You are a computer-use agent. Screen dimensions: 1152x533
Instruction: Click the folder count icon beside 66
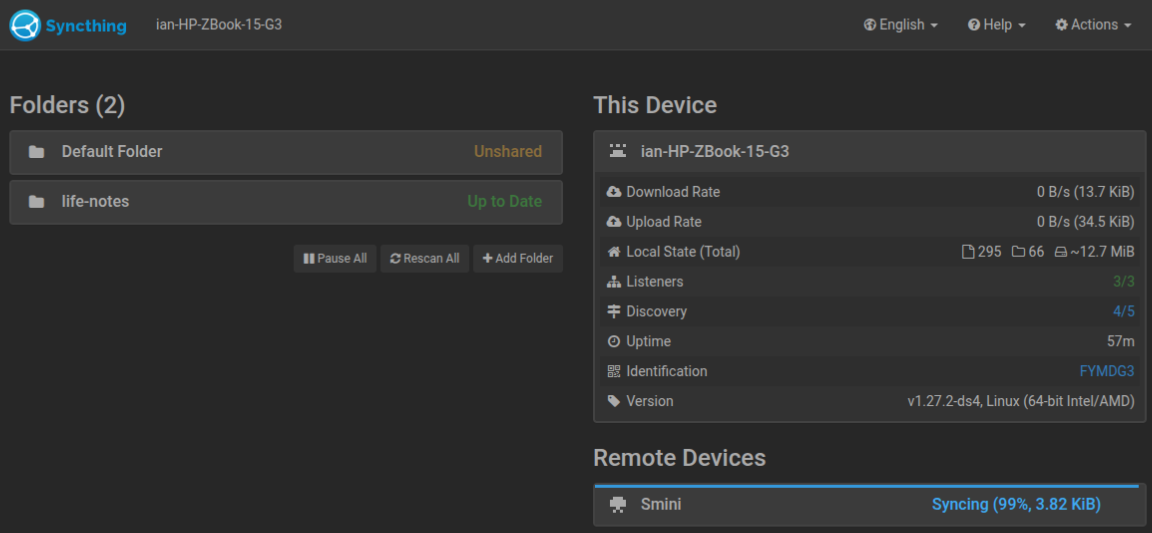[x=1018, y=252]
